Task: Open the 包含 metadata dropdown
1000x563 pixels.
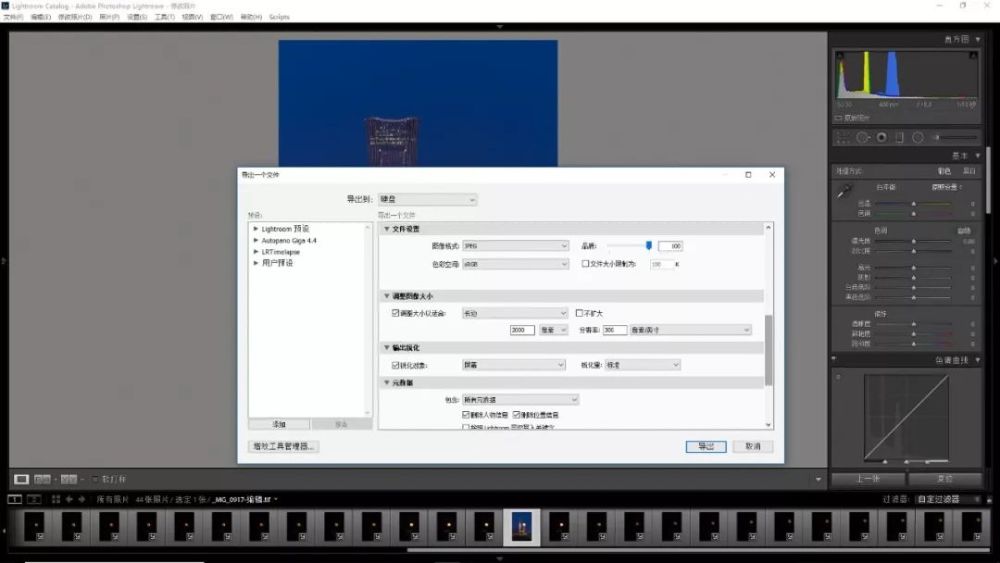Action: (520, 400)
